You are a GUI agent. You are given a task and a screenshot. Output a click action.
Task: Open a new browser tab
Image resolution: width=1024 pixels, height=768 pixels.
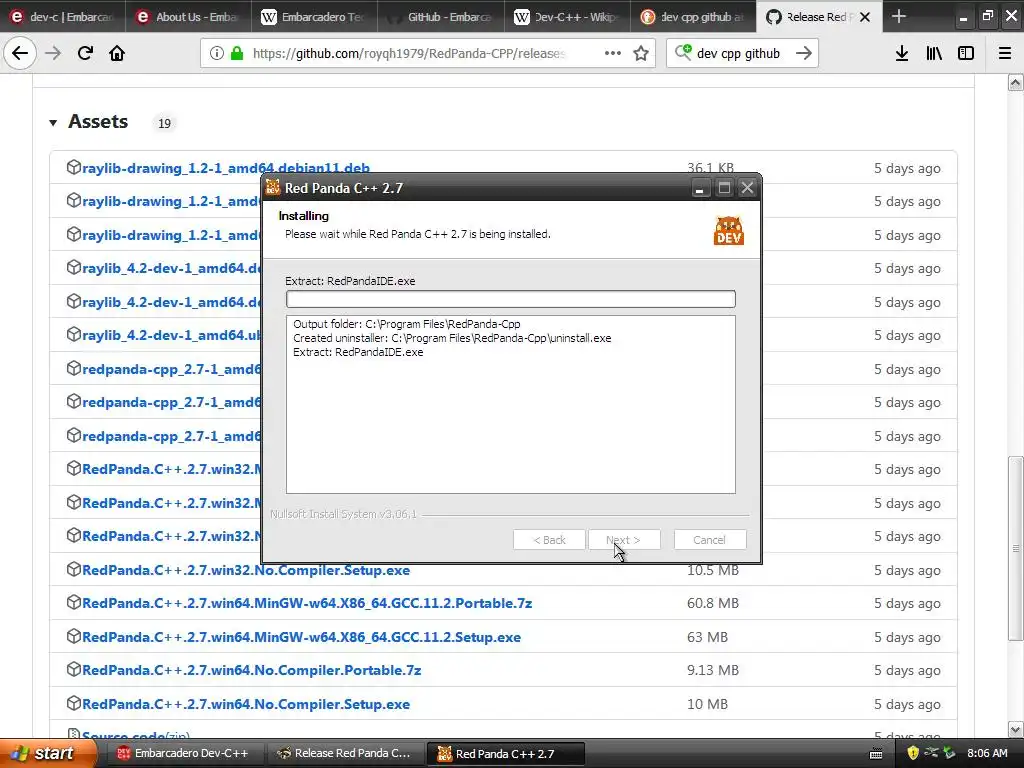[x=899, y=16]
